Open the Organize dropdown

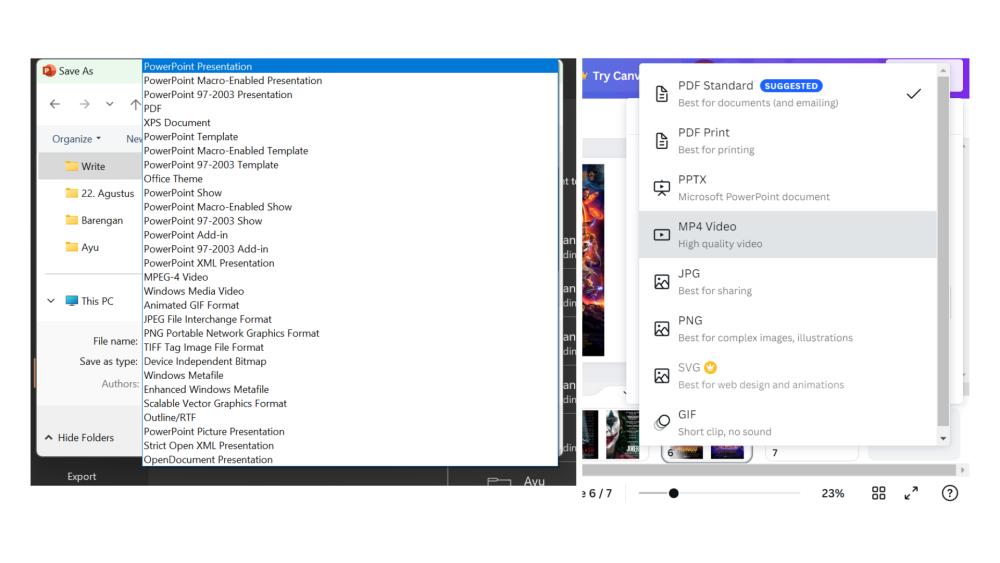76,138
